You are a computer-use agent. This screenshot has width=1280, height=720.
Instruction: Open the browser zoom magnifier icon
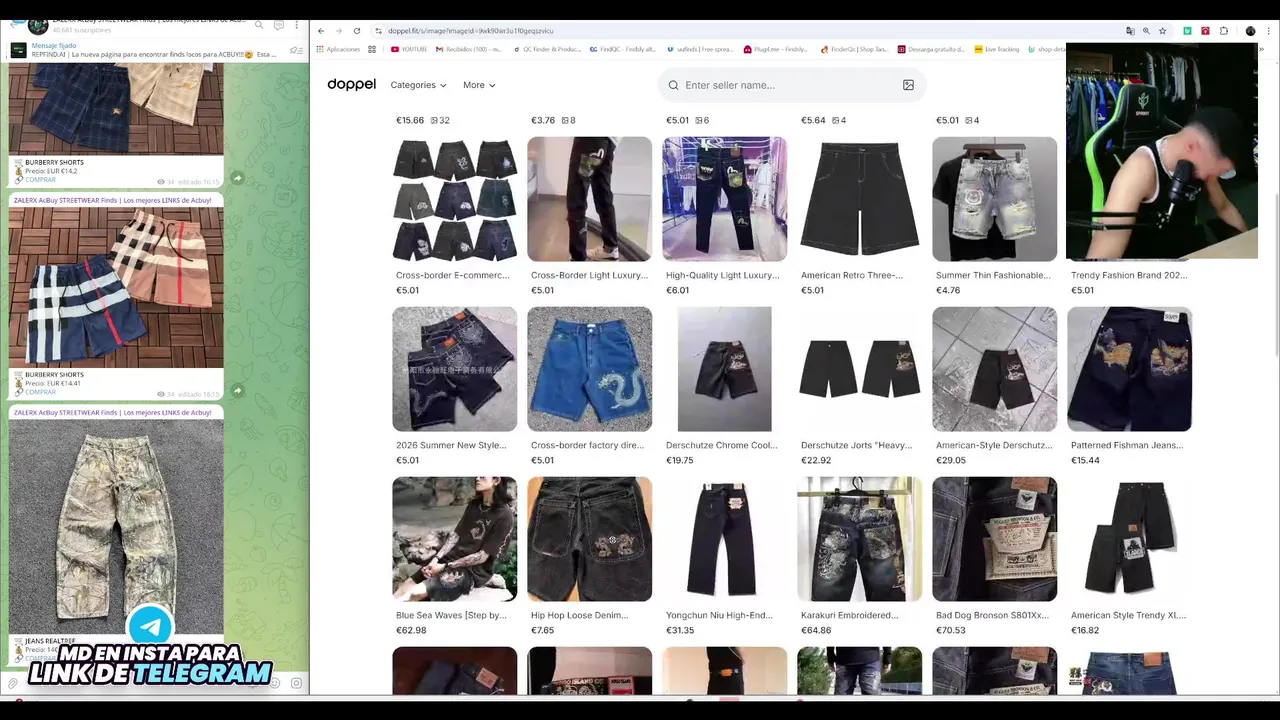(x=1146, y=31)
